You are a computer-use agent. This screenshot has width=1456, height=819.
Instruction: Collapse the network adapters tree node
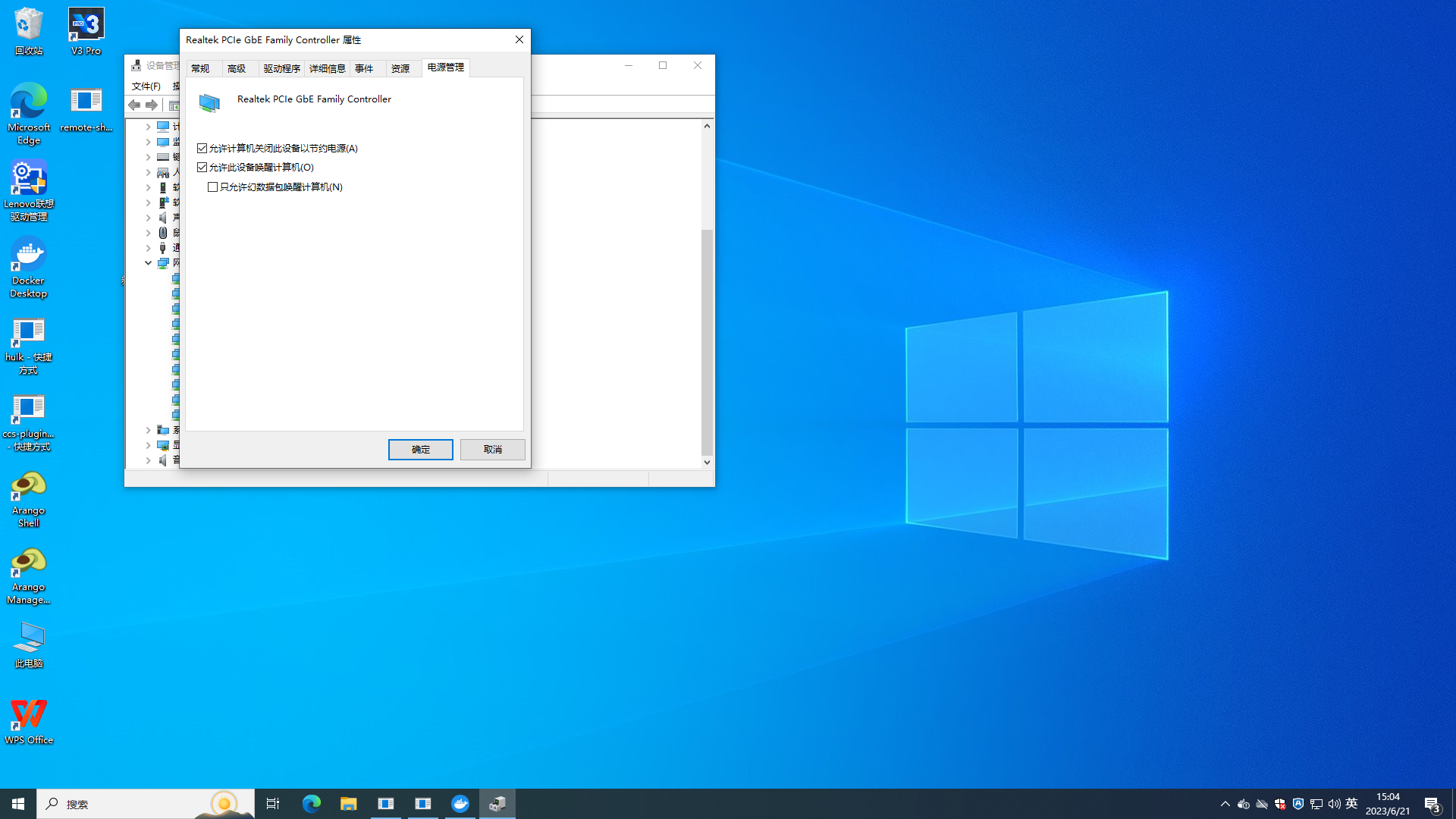click(148, 263)
